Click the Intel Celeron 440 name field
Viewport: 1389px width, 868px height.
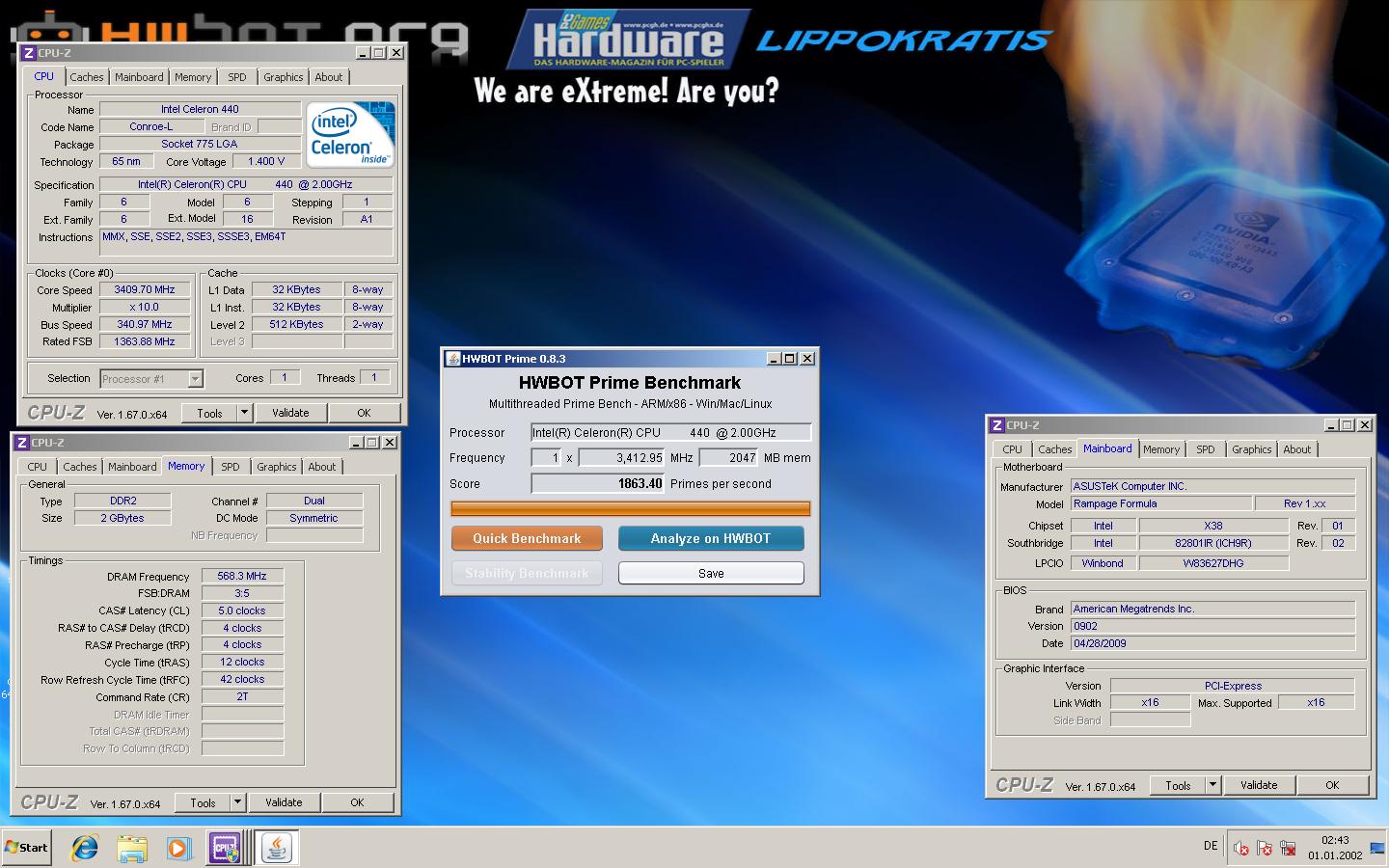[x=200, y=109]
